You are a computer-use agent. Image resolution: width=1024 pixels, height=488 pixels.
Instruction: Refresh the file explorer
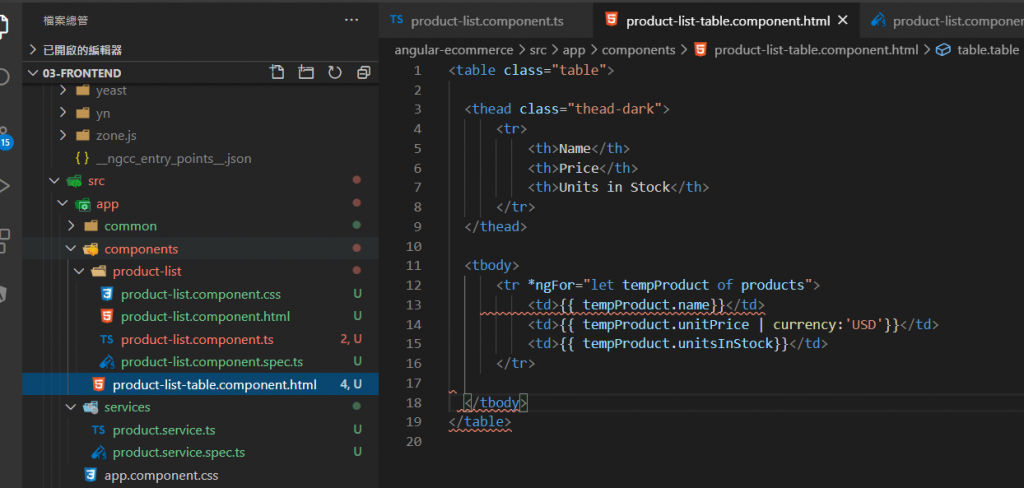tap(335, 73)
